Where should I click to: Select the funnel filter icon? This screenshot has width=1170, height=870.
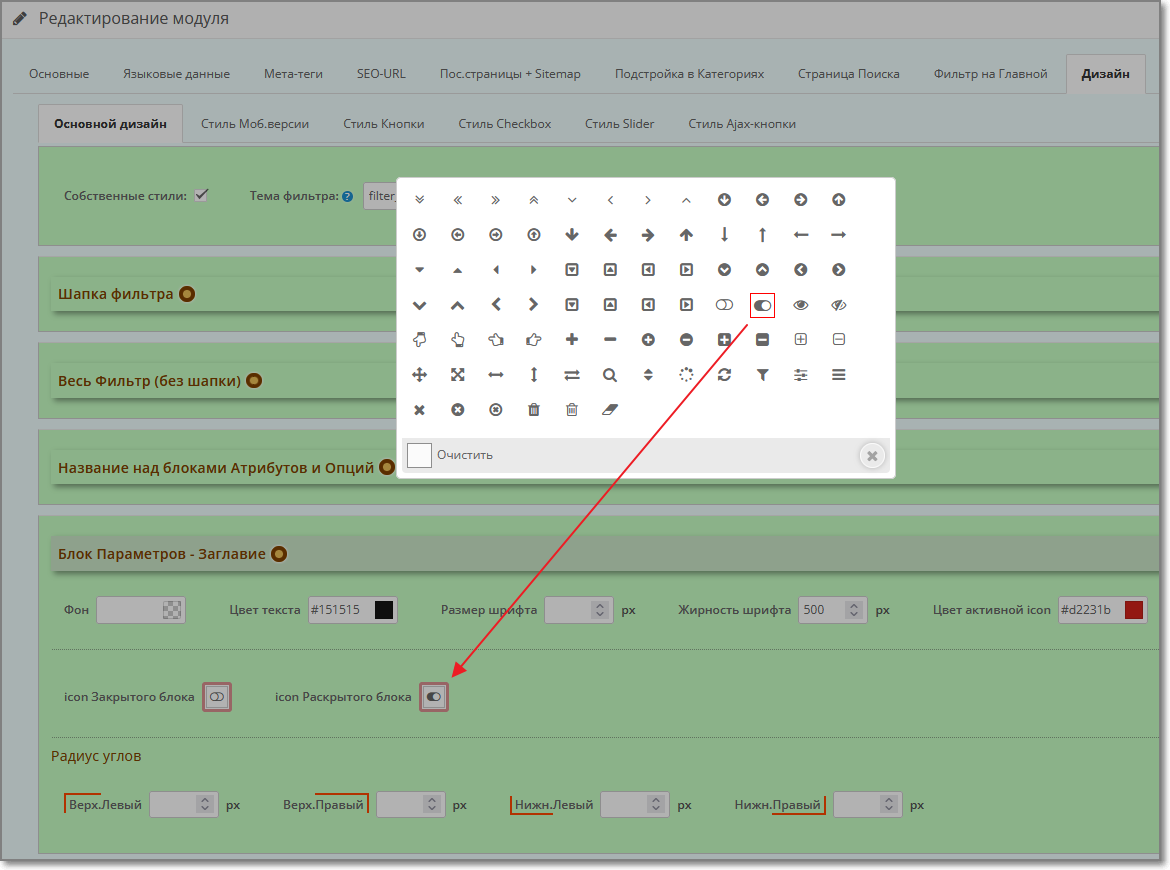point(762,375)
